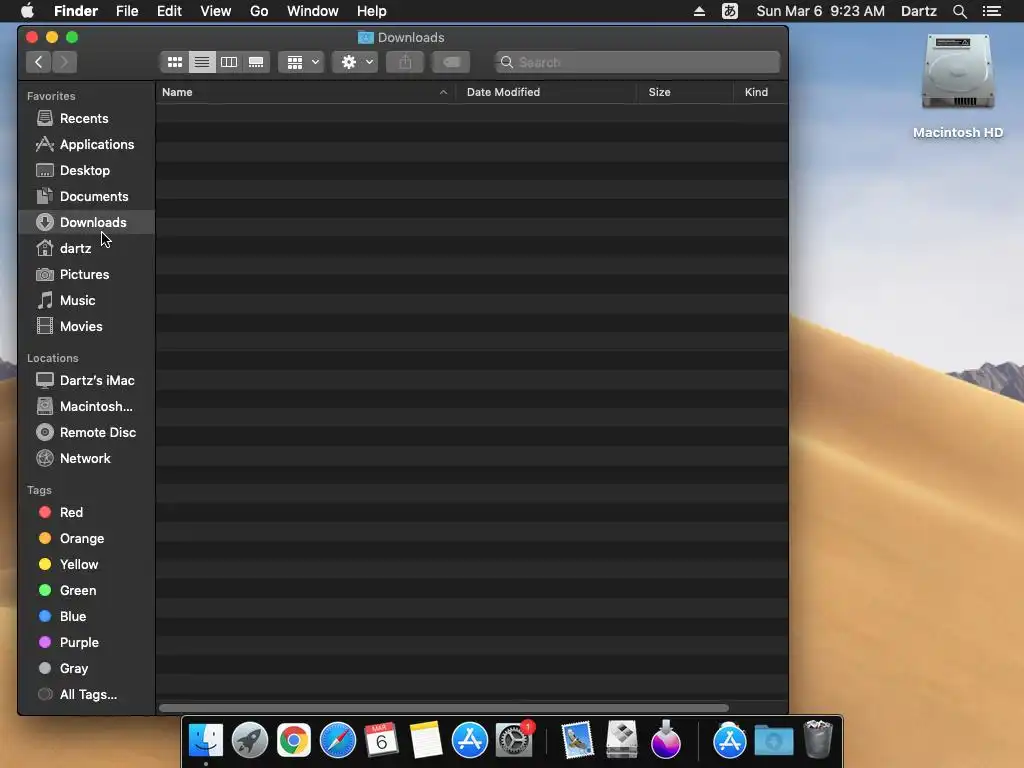
Task: Open Spotlight search in menu bar
Action: pos(959,11)
